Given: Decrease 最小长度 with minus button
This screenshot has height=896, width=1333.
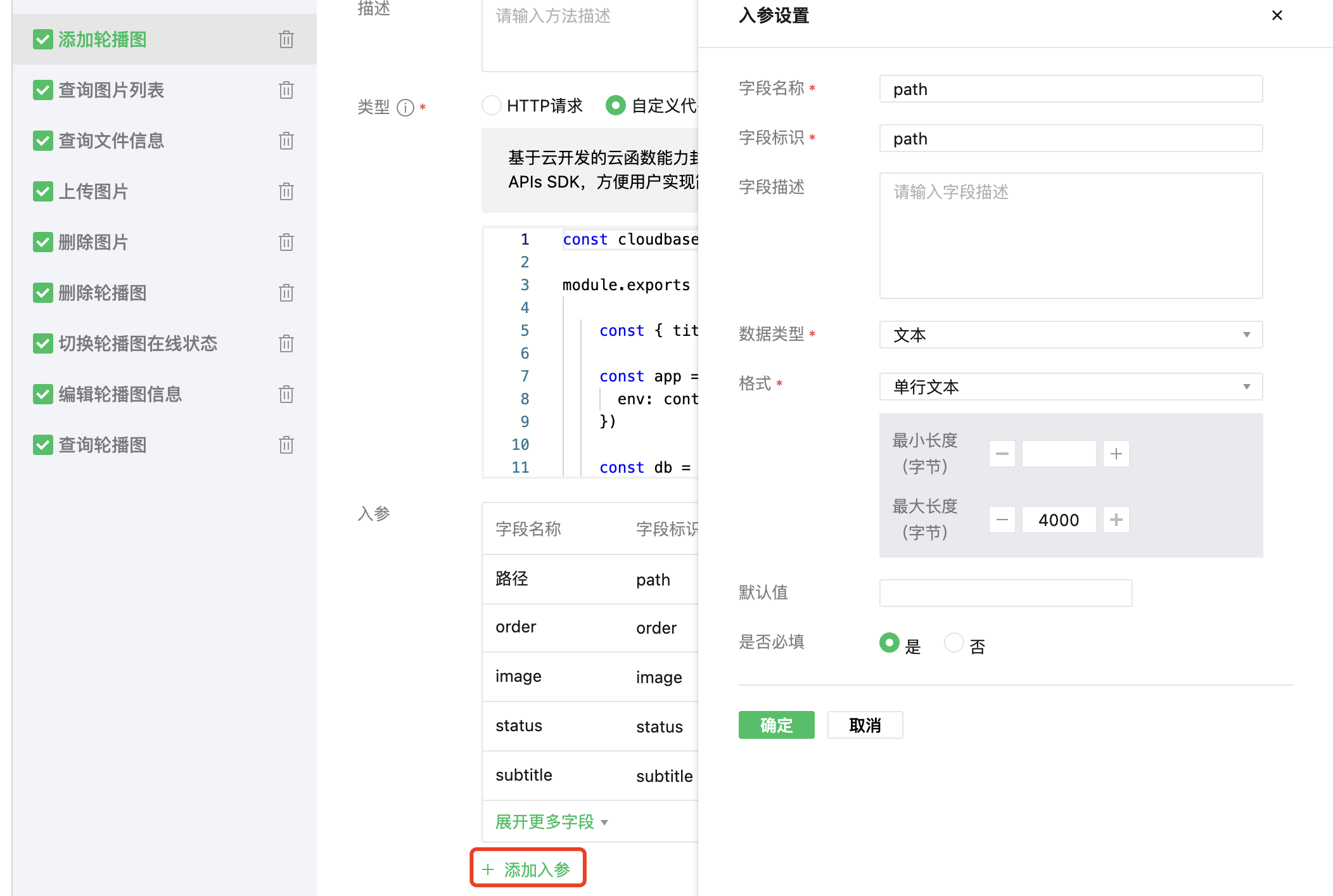Looking at the screenshot, I should pyautogui.click(x=1002, y=454).
